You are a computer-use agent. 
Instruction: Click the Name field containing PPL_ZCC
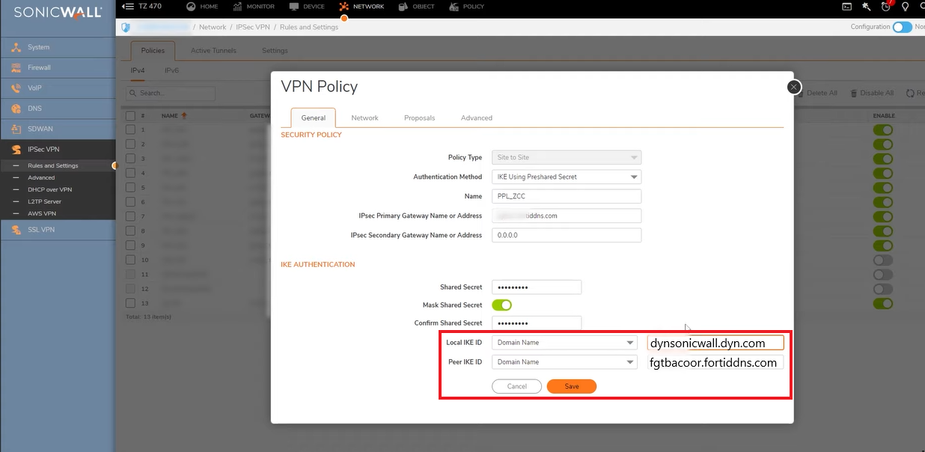click(566, 196)
